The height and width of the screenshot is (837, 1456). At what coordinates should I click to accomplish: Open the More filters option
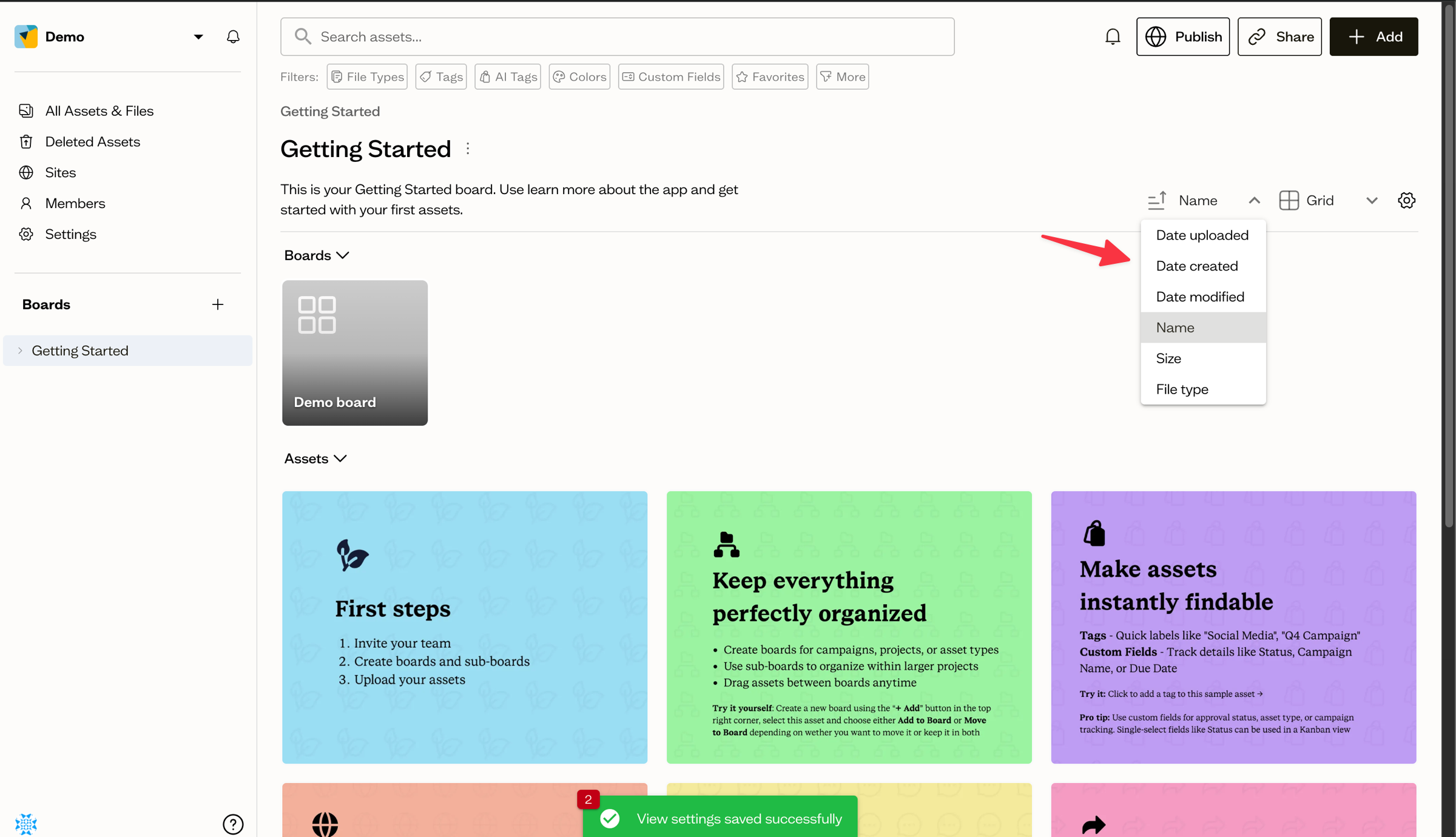843,77
